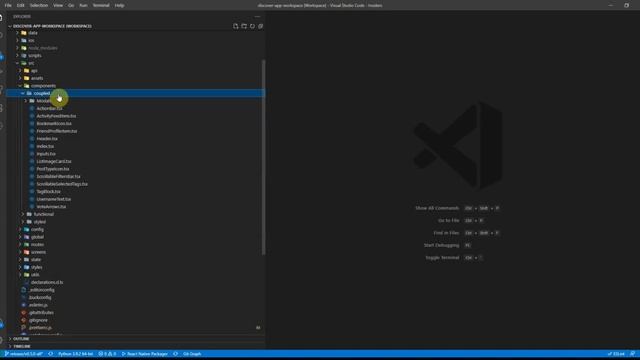Click React Native Packager in status bar

coord(145,354)
